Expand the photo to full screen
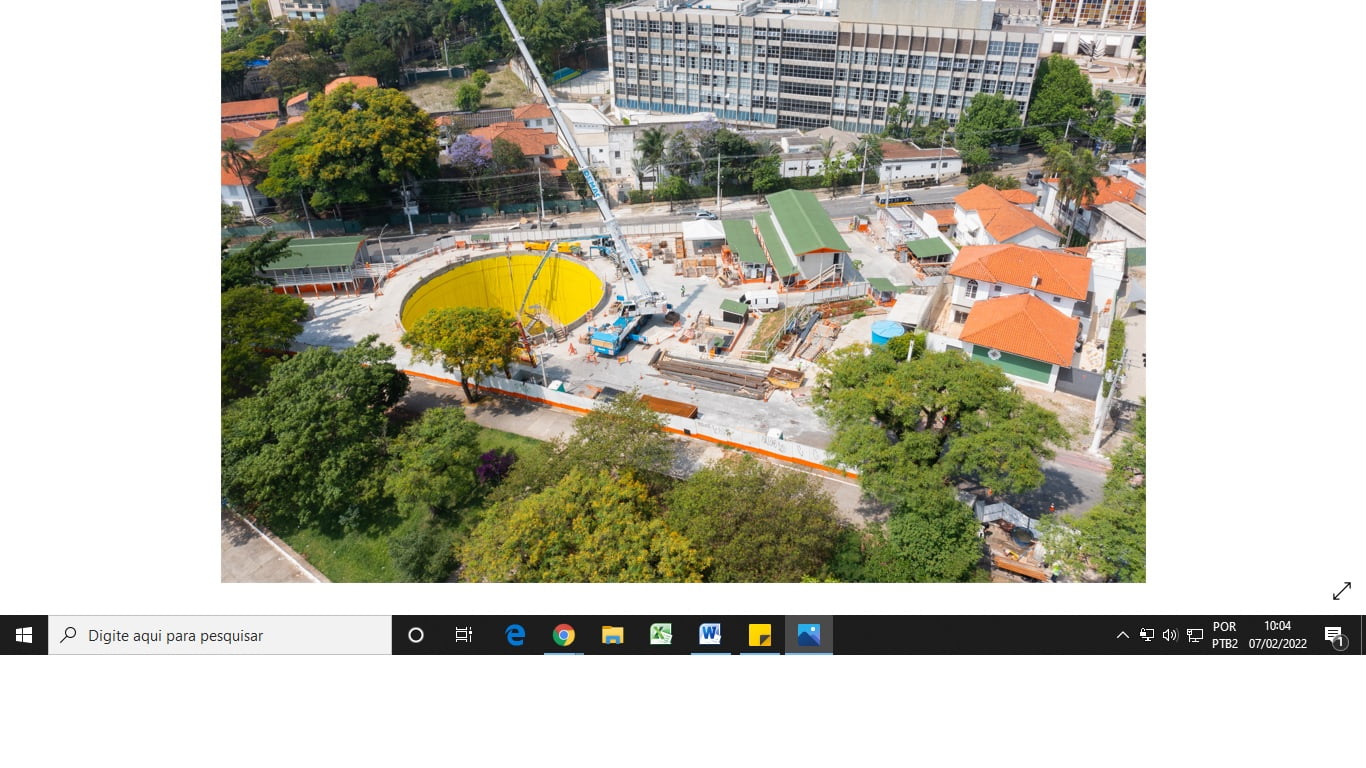The height and width of the screenshot is (768, 1366). (1341, 591)
